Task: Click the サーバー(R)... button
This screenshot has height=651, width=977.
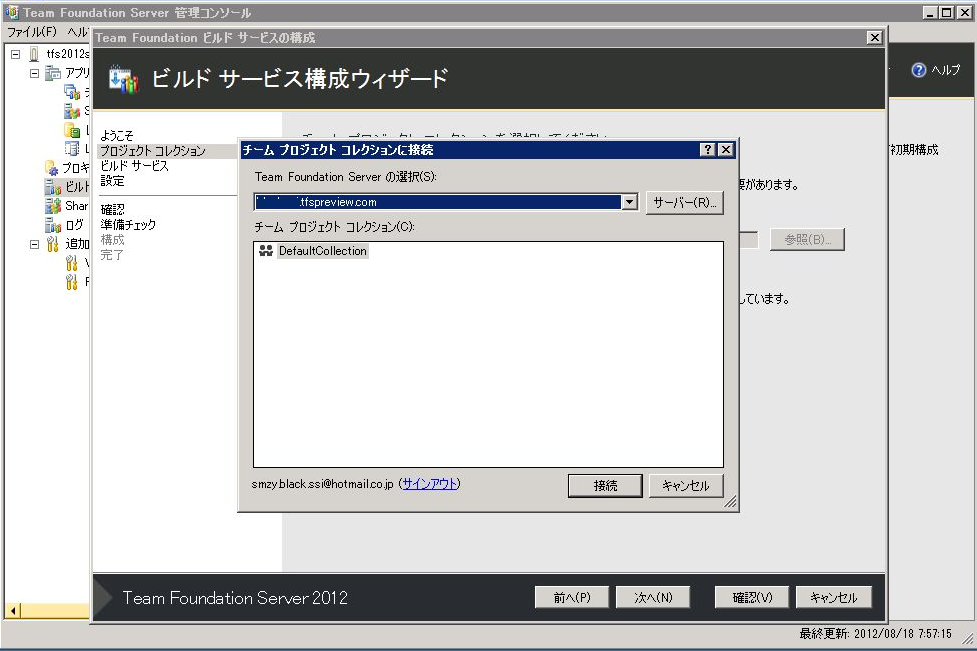Action: (684, 202)
